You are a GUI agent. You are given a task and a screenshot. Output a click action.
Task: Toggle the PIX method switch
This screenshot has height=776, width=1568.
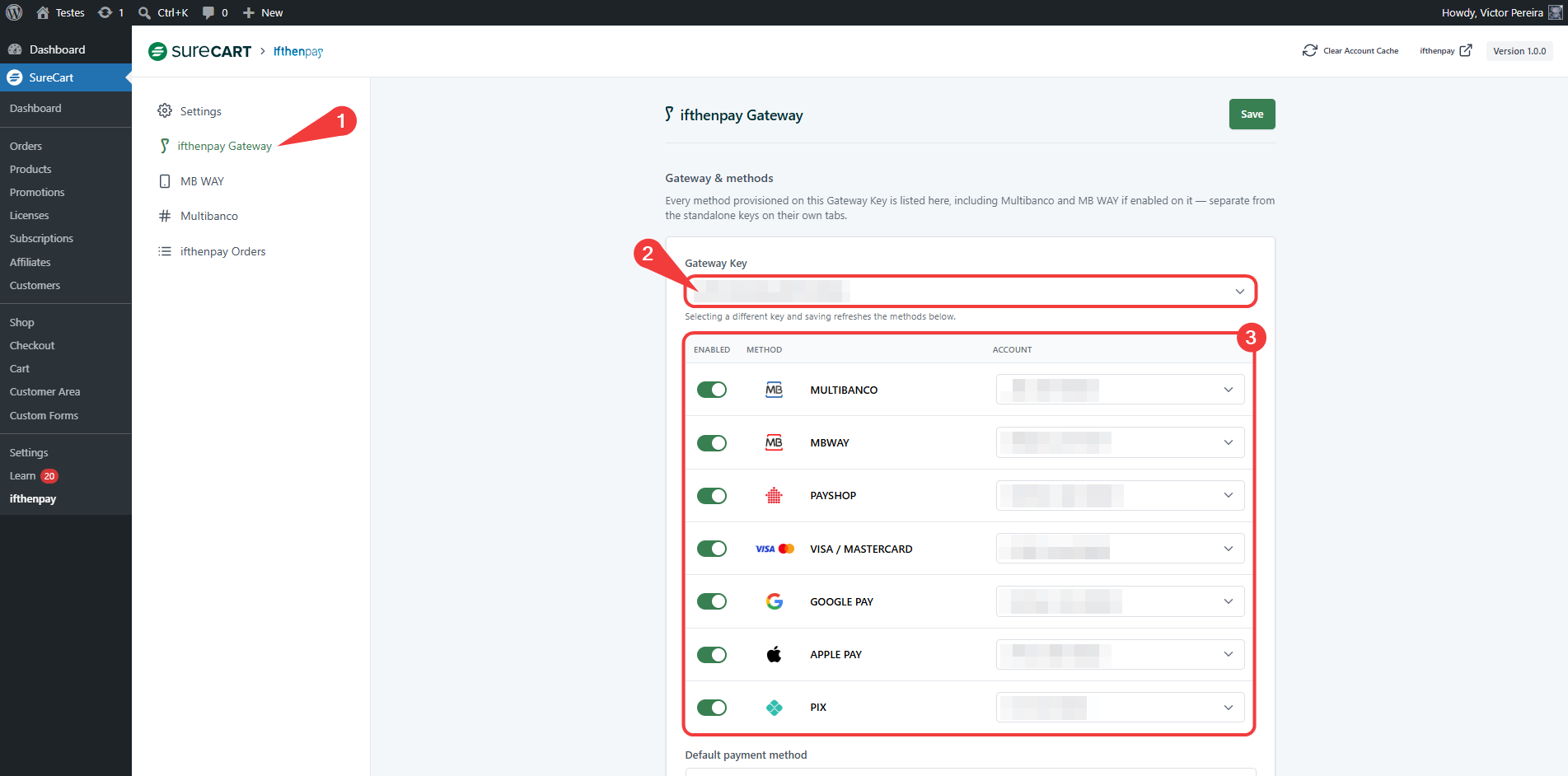pyautogui.click(x=712, y=708)
